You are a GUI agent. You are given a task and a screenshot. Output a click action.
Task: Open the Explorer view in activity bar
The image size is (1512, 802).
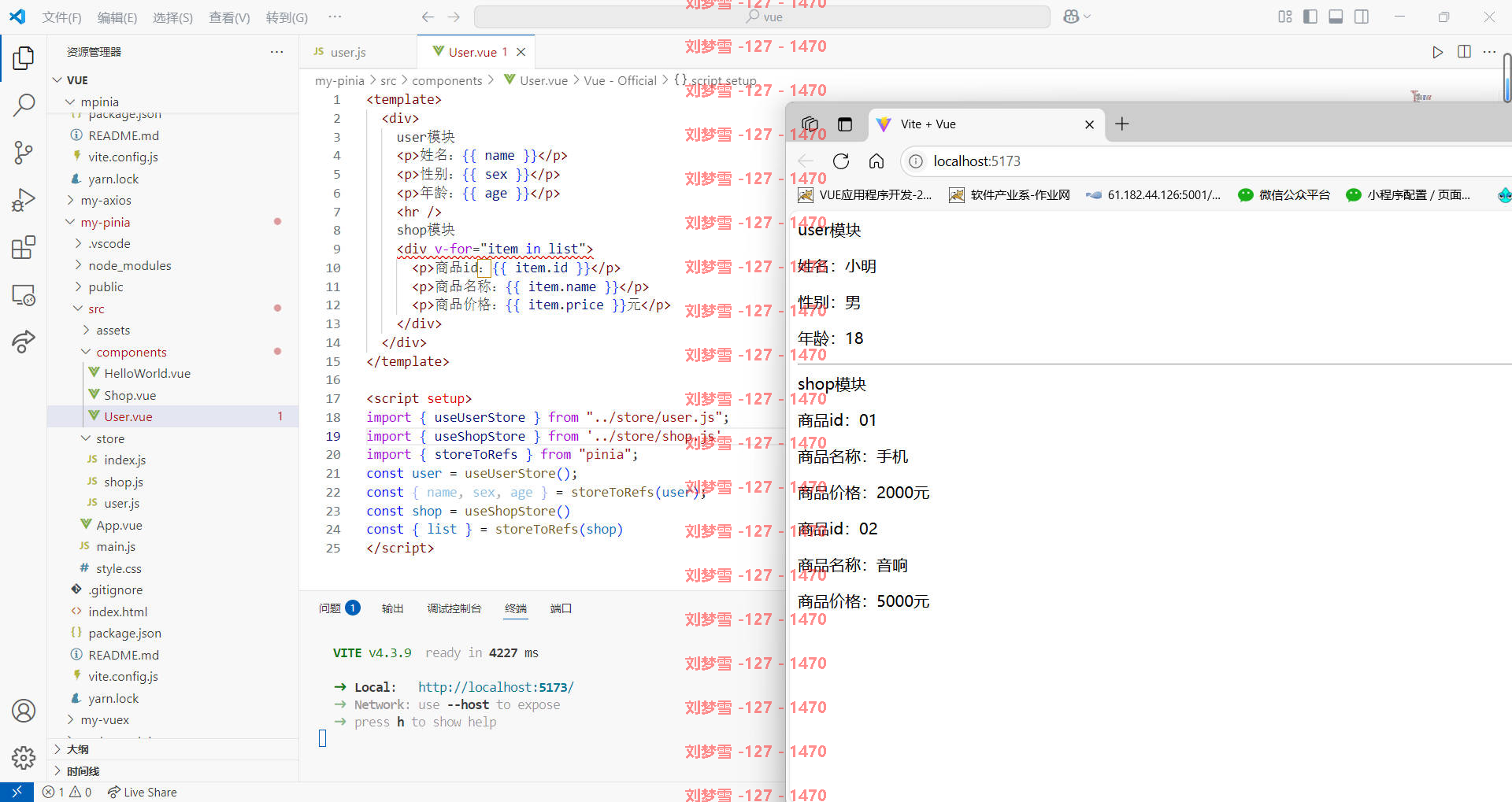[24, 57]
